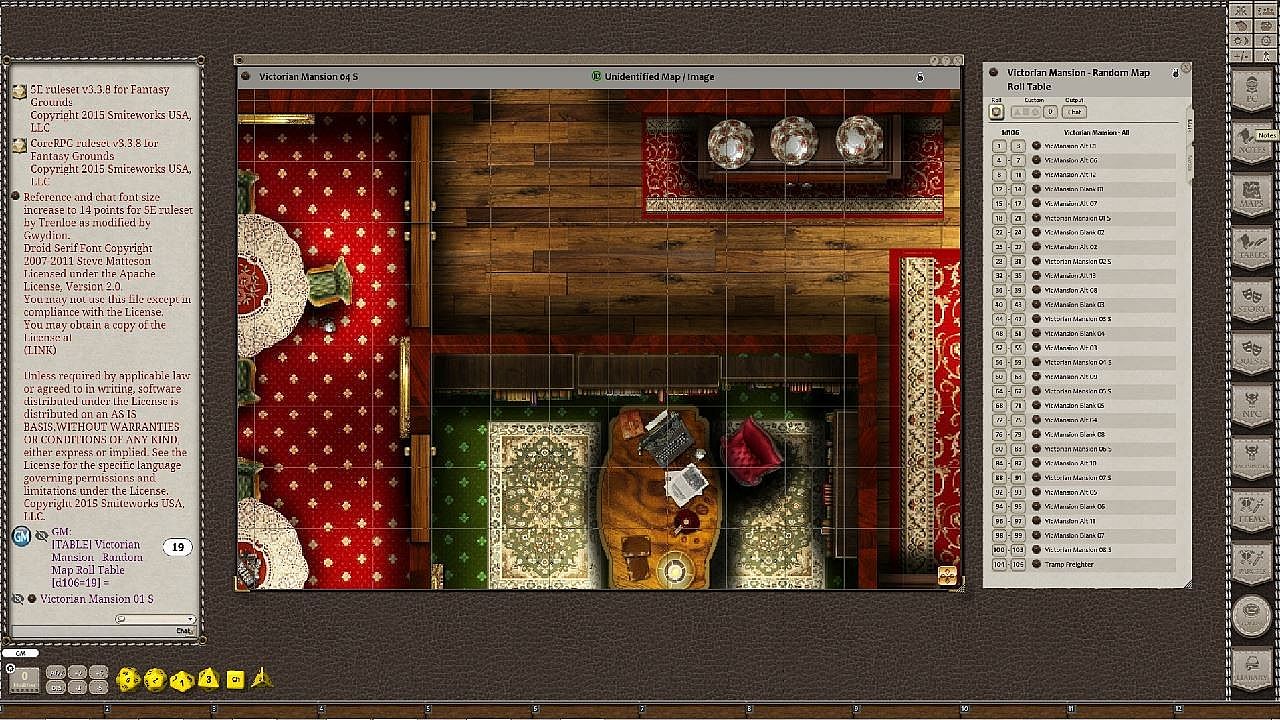The width and height of the screenshot is (1280, 720).
Task: Toggle GM visibility eye on chat roll
Action: tap(41, 536)
